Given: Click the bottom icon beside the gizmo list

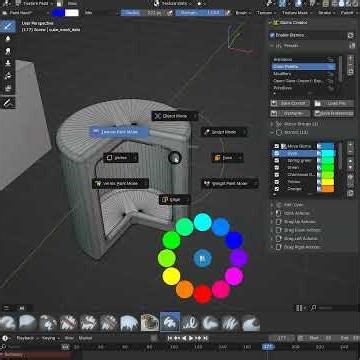Looking at the screenshot, I should pos(351,193).
